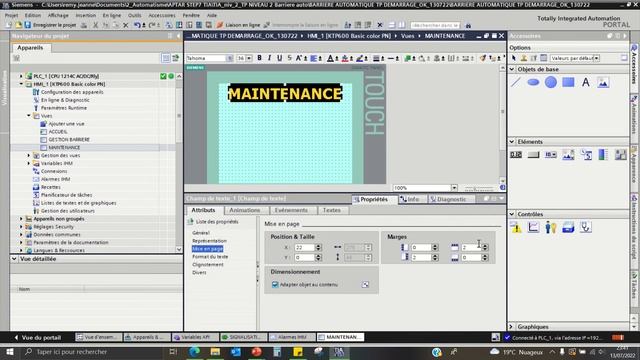The image size is (640, 360).
Task: Open the 'Valeurs par défaut' dropdown
Action: (x=596, y=58)
